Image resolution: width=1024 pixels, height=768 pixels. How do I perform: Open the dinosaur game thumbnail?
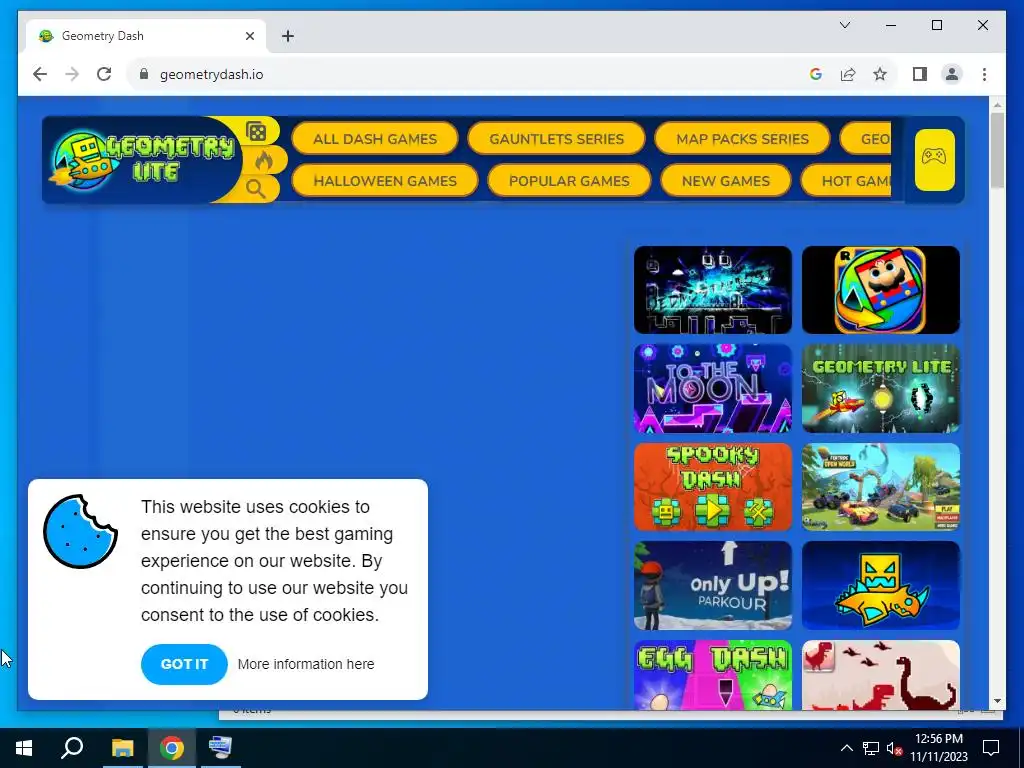point(880,675)
